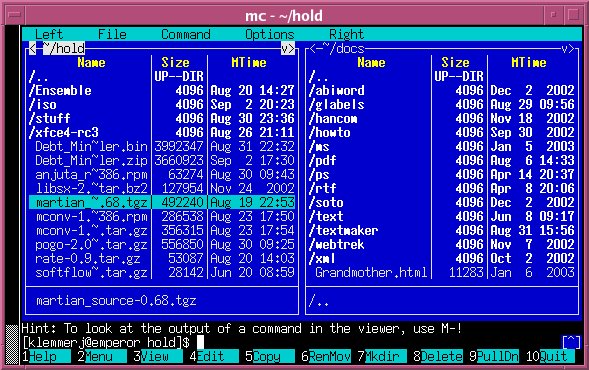Click the terminal scrollbar thumb at bottom-left
Viewport: 589px width, 370px height.
(12, 344)
